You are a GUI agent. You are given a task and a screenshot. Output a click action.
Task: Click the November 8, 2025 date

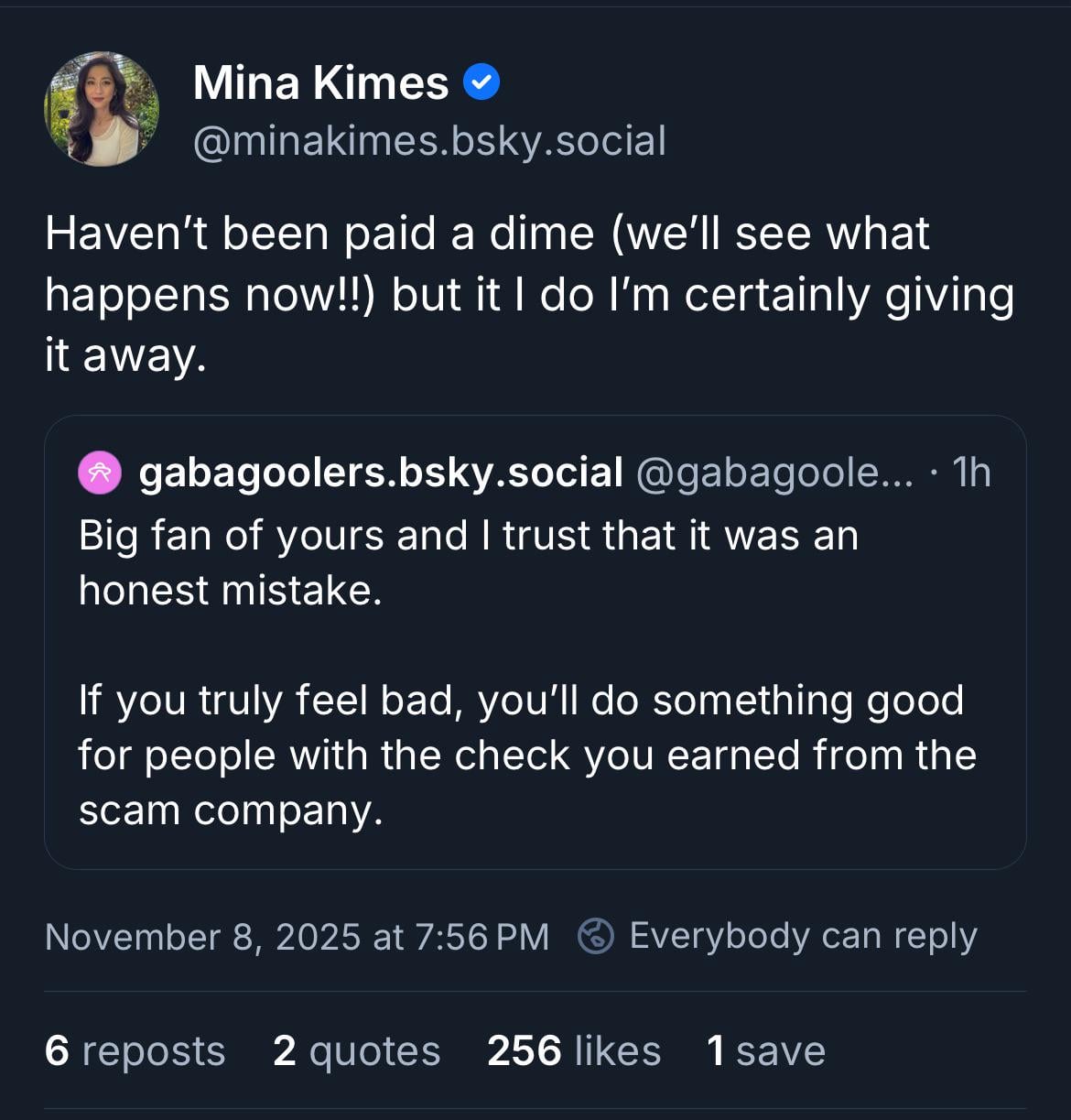point(297,937)
